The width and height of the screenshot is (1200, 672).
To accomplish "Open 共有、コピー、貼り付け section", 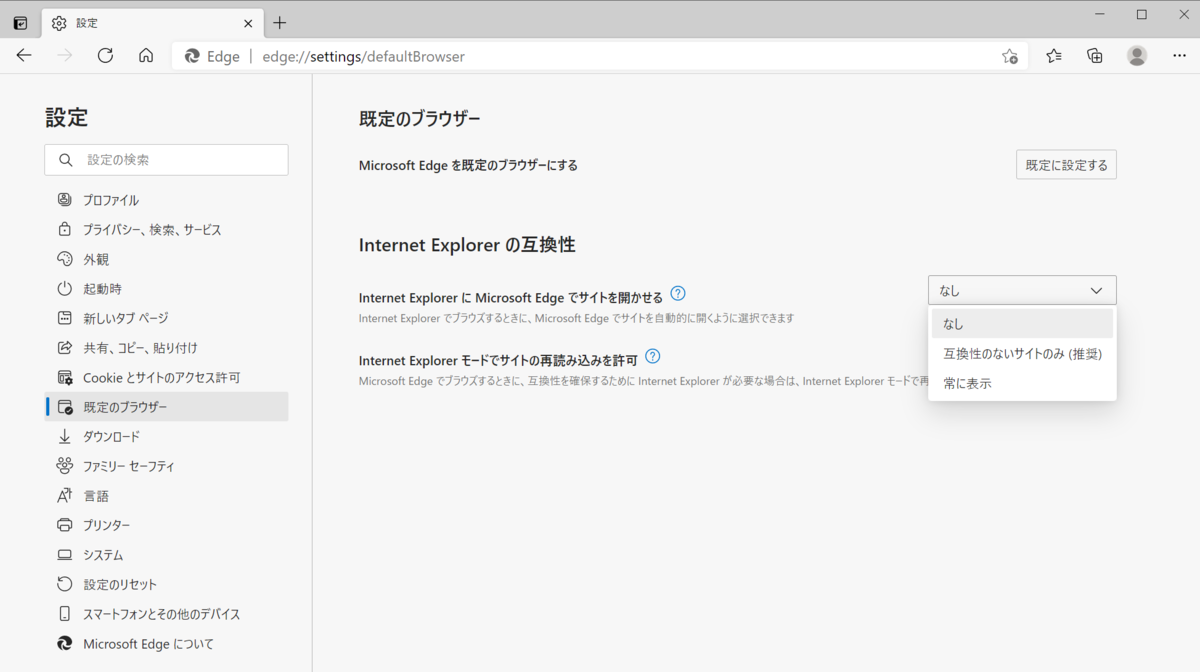I will [166, 347].
